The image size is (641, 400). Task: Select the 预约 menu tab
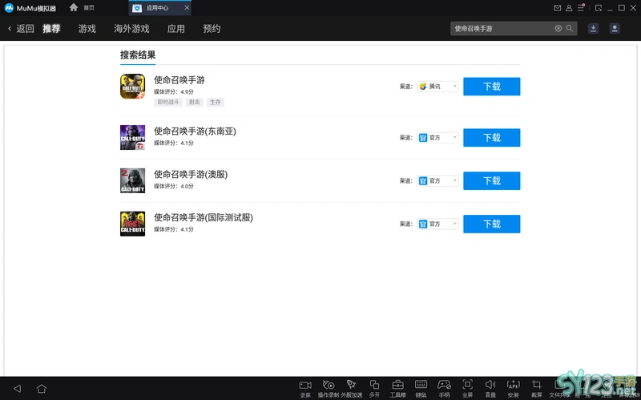point(212,29)
